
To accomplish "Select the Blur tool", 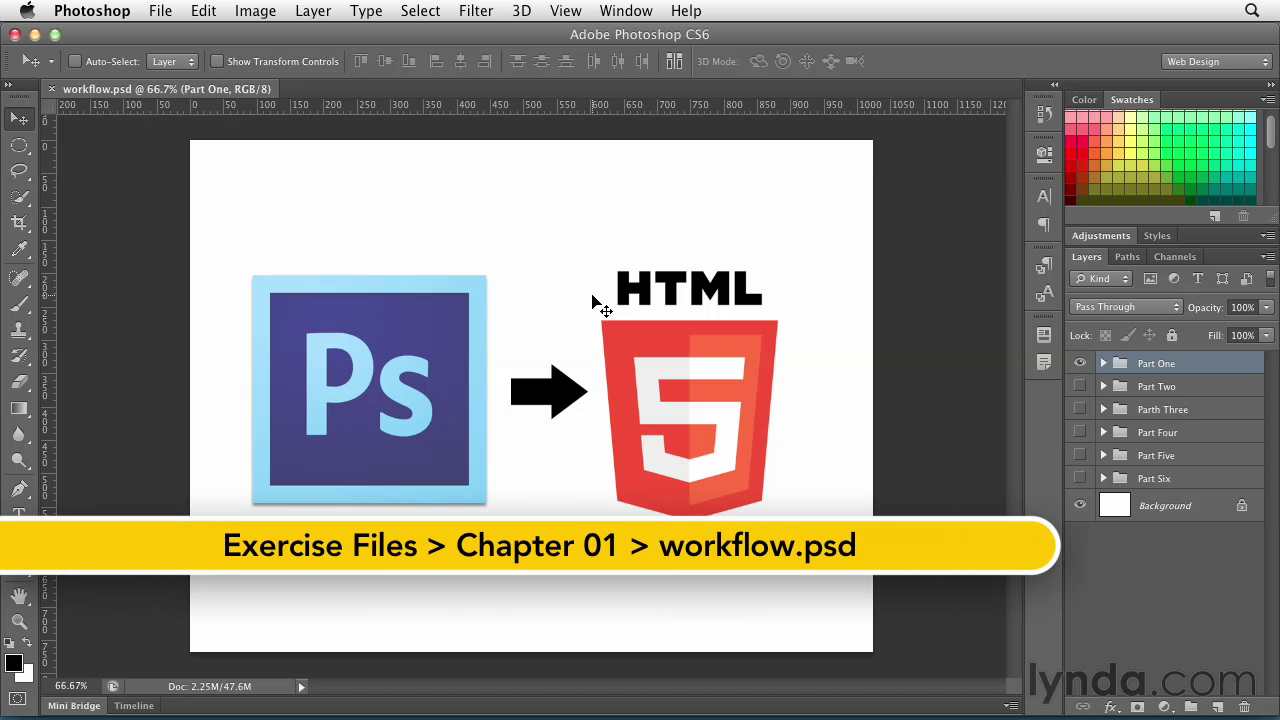I will (19, 434).
